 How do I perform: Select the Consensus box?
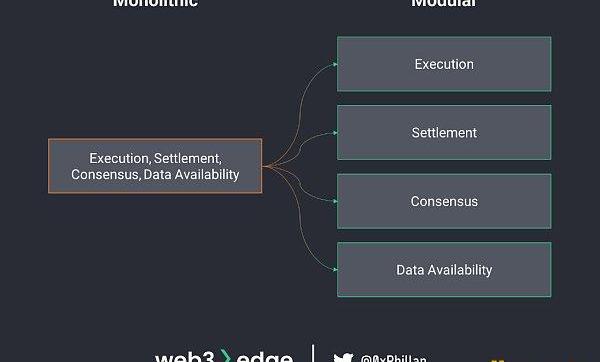(444, 201)
